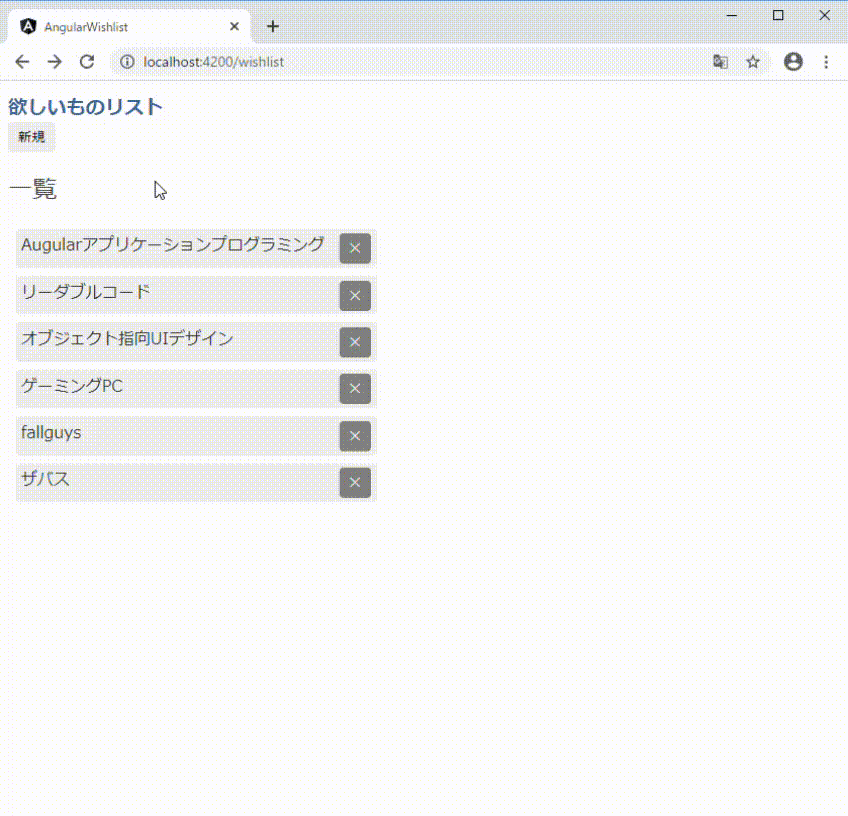Open the Google Translate page icon
The height and width of the screenshot is (816, 848).
coord(720,62)
